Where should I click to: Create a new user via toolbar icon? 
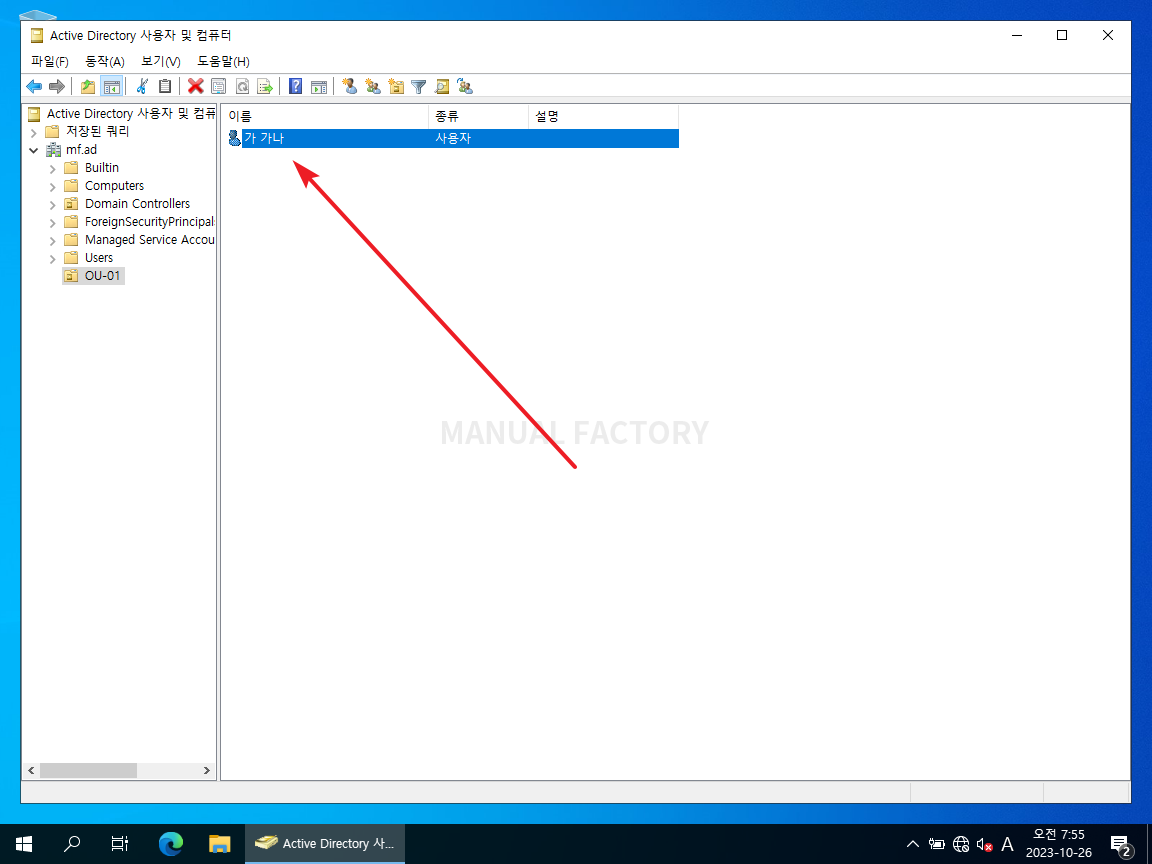tap(350, 87)
